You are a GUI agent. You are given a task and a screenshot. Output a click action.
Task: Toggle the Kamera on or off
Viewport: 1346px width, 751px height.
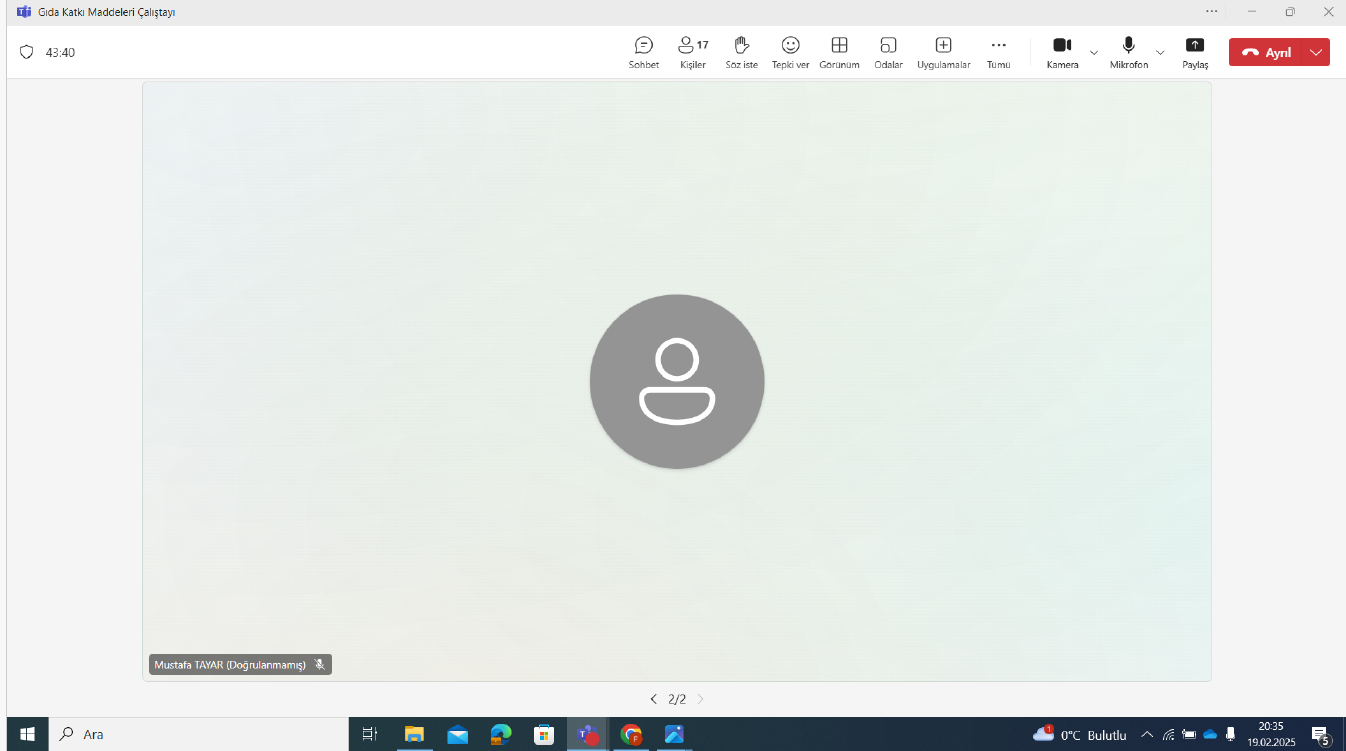pos(1062,52)
